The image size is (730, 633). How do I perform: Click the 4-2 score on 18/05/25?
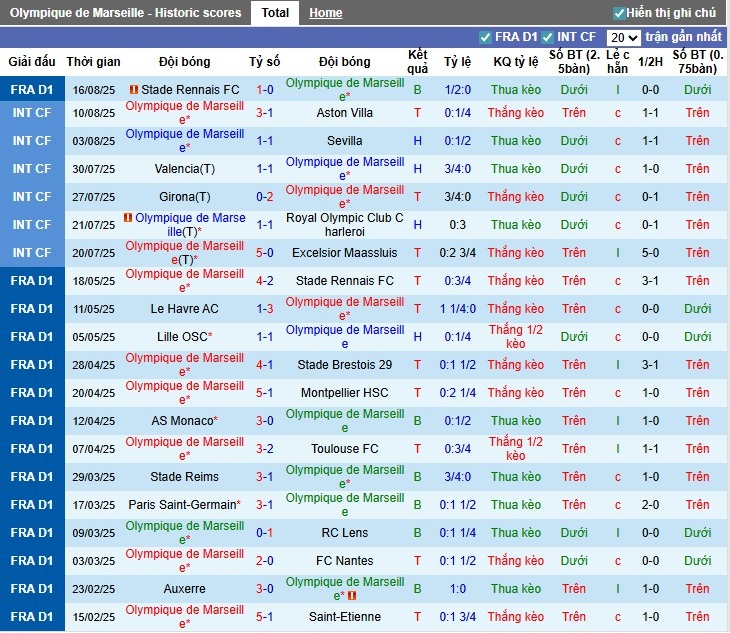point(265,281)
